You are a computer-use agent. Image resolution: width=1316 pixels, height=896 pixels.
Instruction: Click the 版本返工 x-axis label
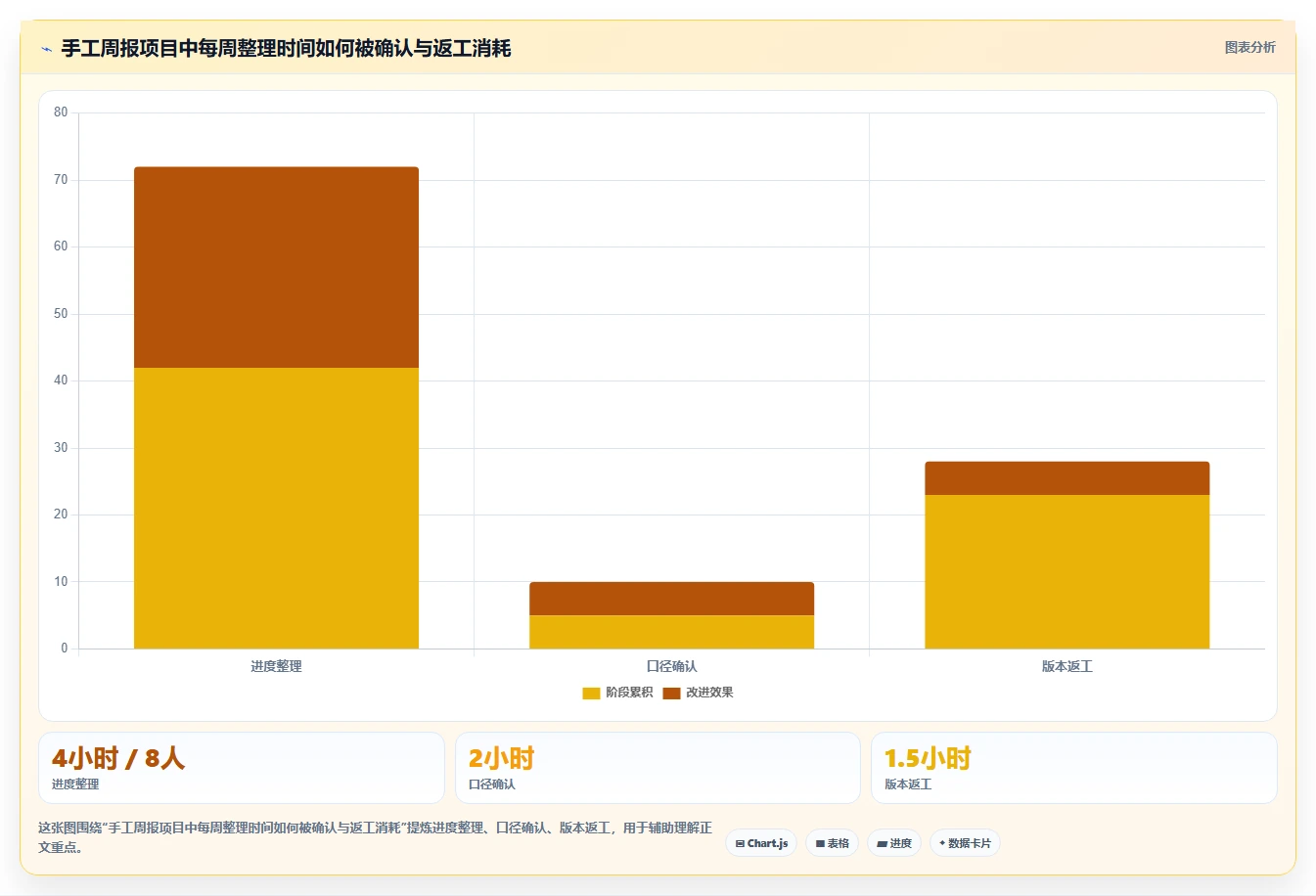(x=1066, y=666)
